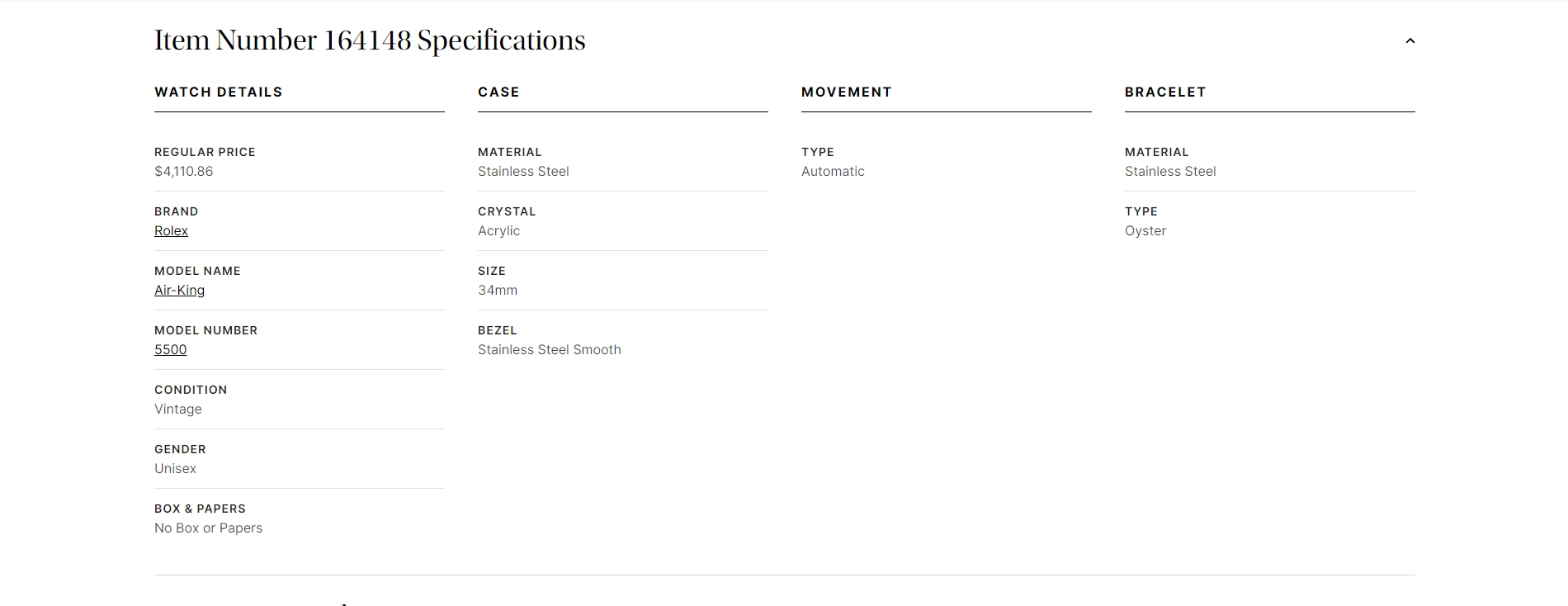Click the Item Number 164148 Specifications heading
1568x606 pixels.
click(x=370, y=40)
